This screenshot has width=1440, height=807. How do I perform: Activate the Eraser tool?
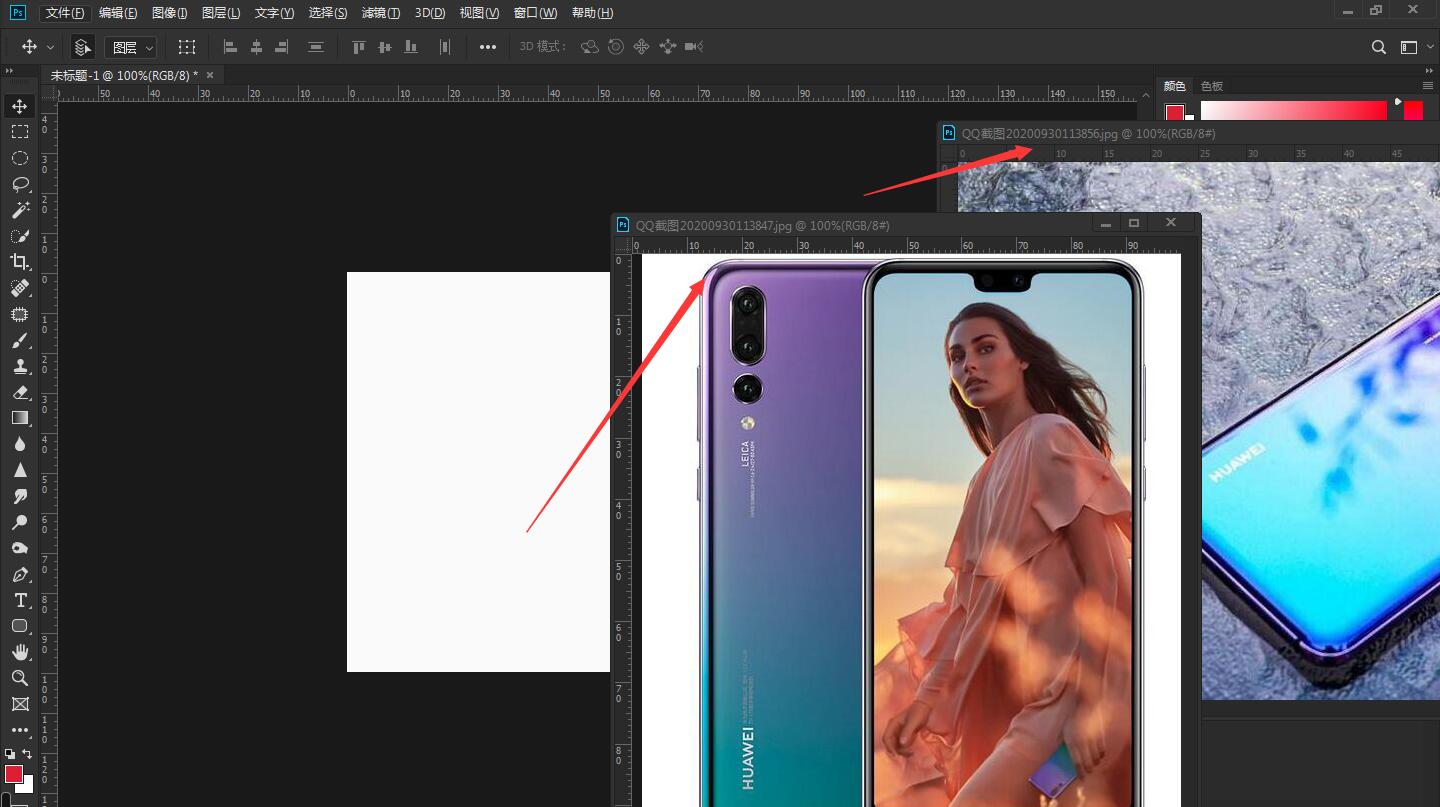pos(19,392)
